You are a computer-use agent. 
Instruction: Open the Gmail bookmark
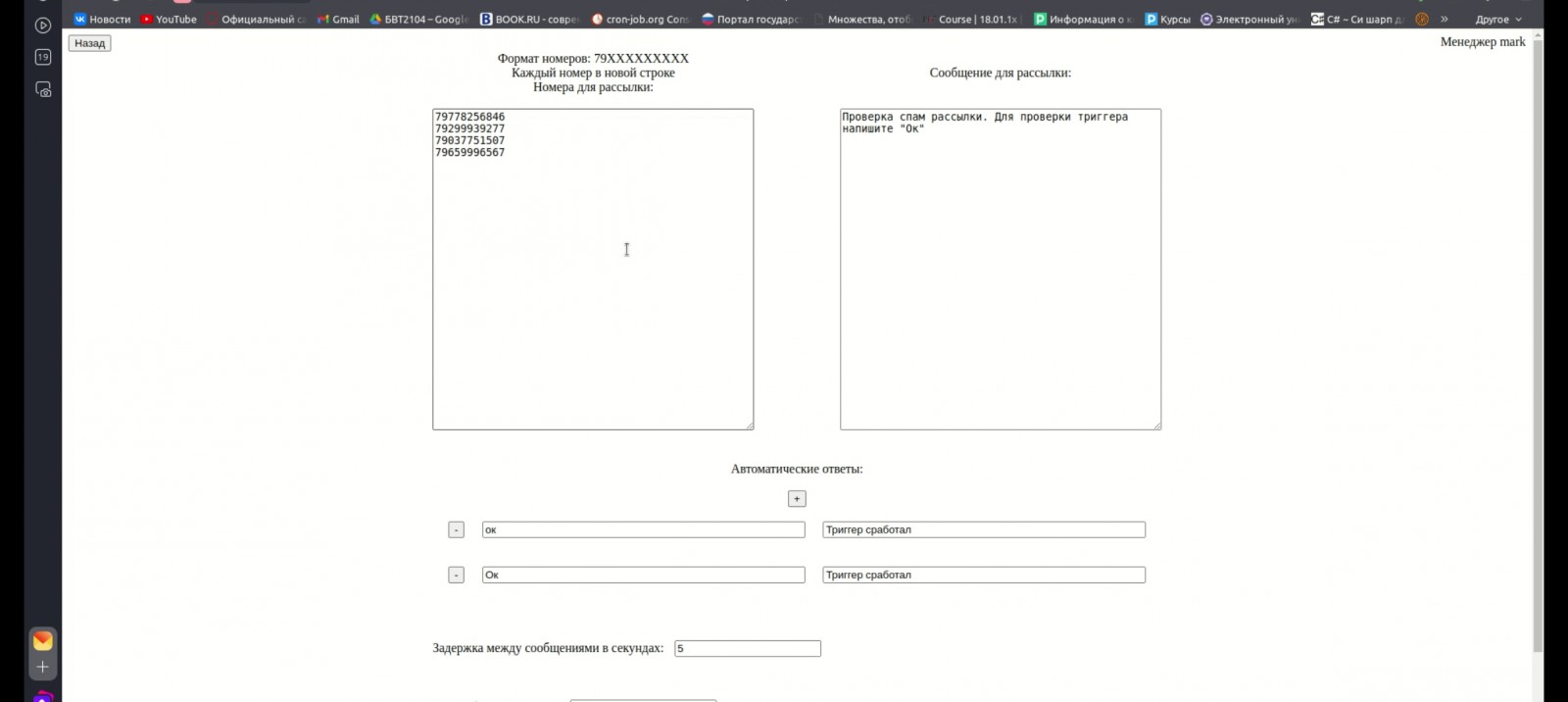338,19
